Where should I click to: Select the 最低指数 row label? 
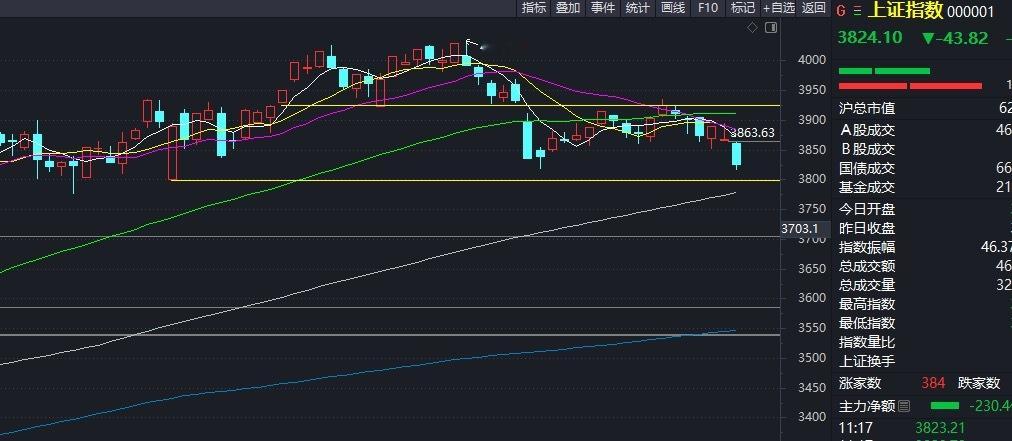(867, 323)
